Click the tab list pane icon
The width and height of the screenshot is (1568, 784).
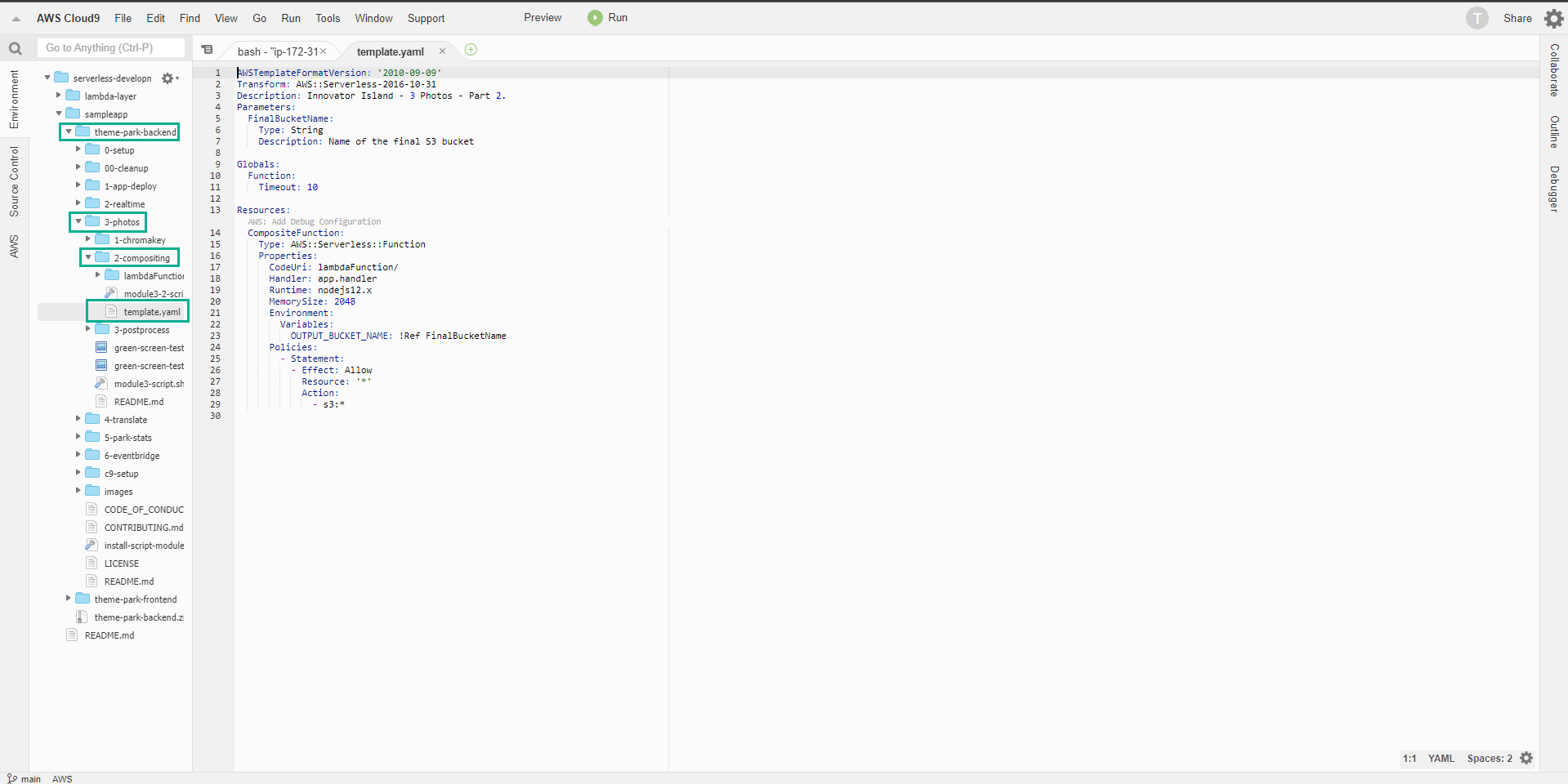click(208, 50)
